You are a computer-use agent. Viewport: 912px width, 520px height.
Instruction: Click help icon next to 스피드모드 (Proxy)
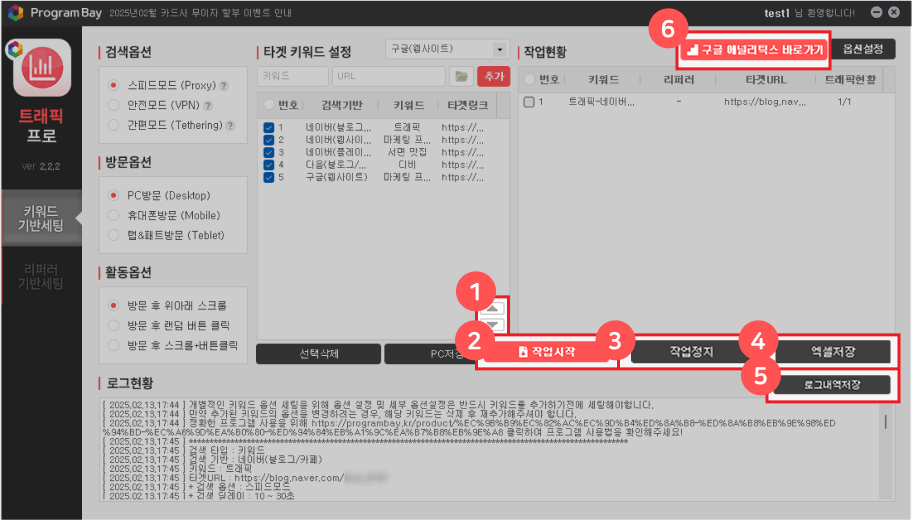tap(223, 86)
